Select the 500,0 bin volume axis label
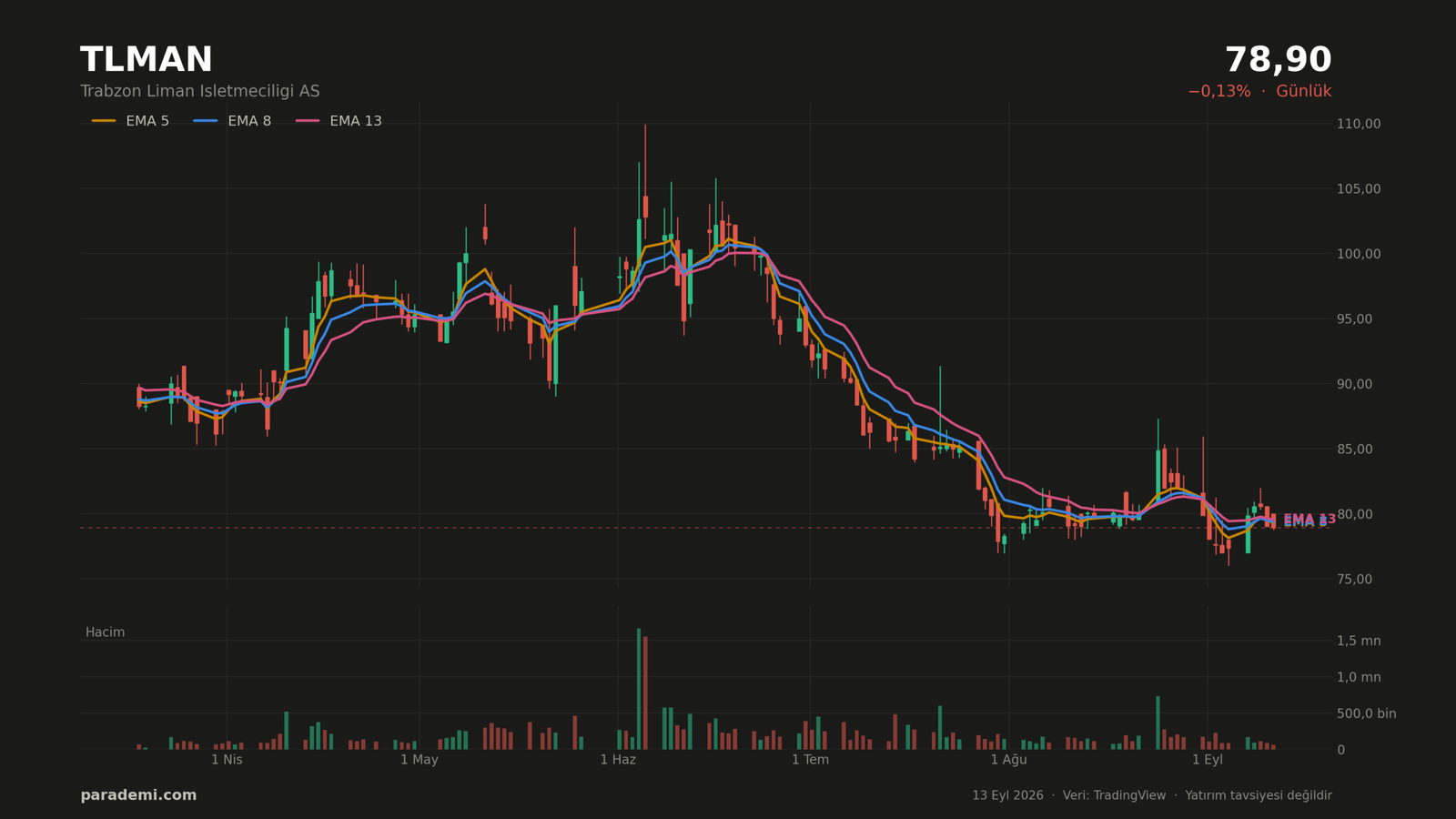1456x819 pixels. (1366, 713)
